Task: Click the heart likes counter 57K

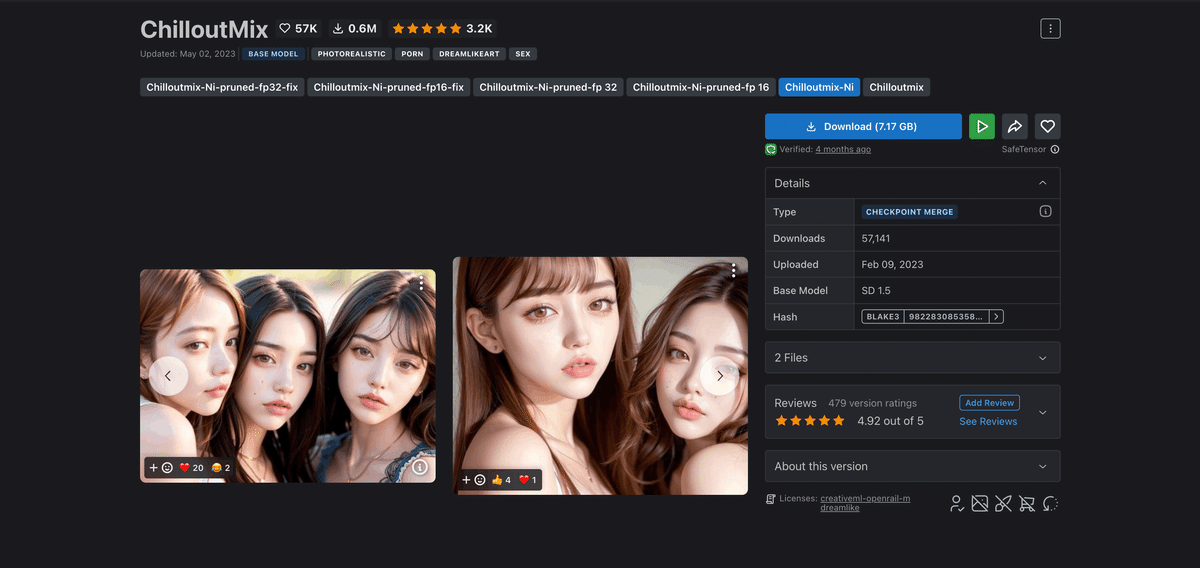Action: pyautogui.click(x=297, y=29)
